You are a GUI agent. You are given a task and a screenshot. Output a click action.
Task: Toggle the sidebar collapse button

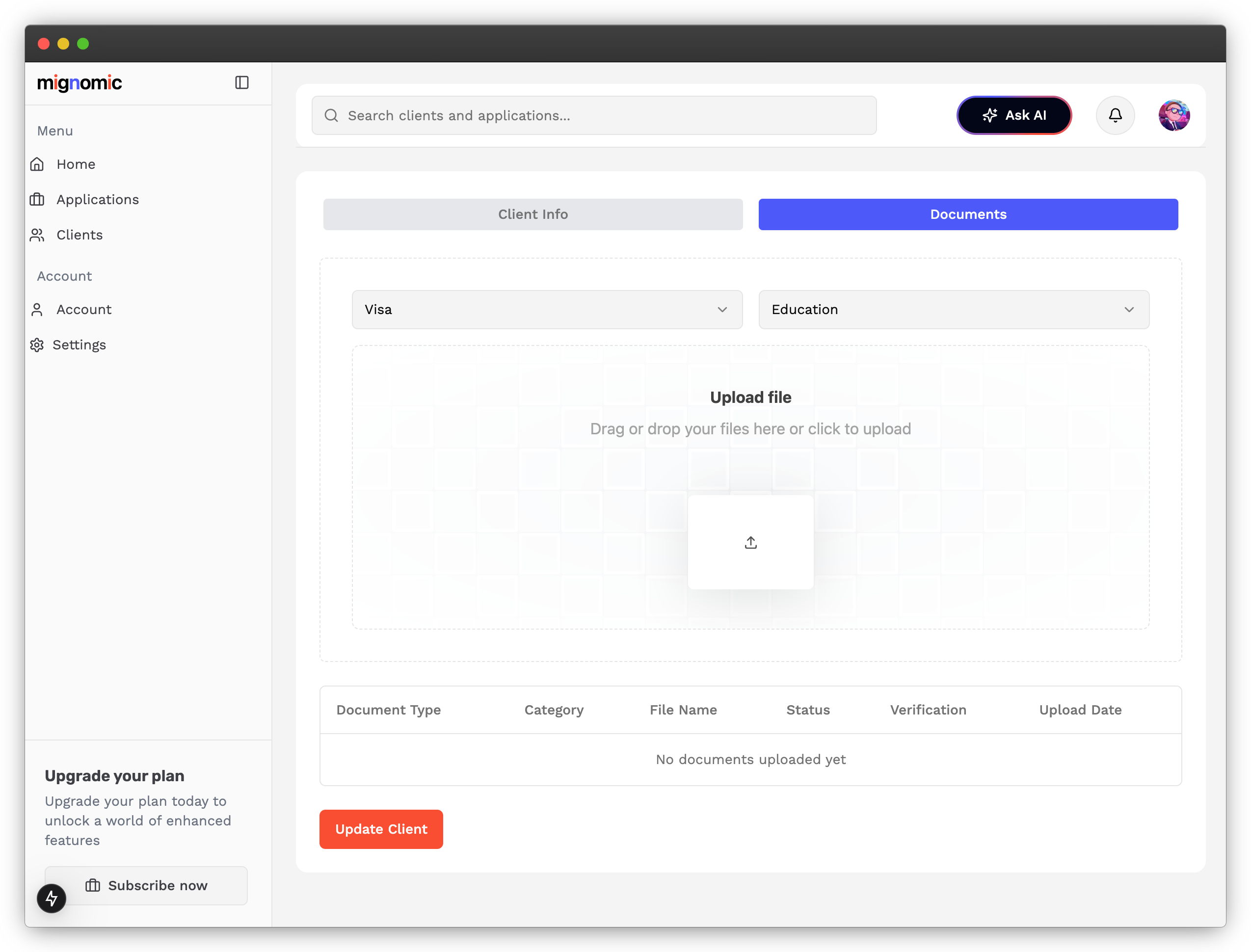243,82
